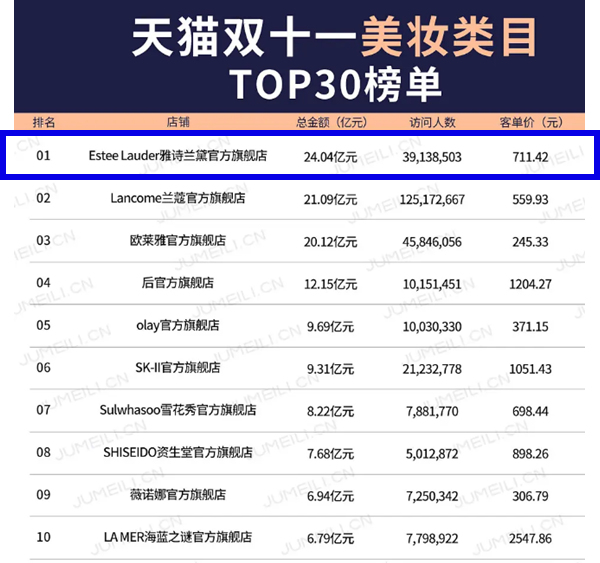The height and width of the screenshot is (563, 600).
Task: Click average order value 2547.86
Action: pos(530,539)
